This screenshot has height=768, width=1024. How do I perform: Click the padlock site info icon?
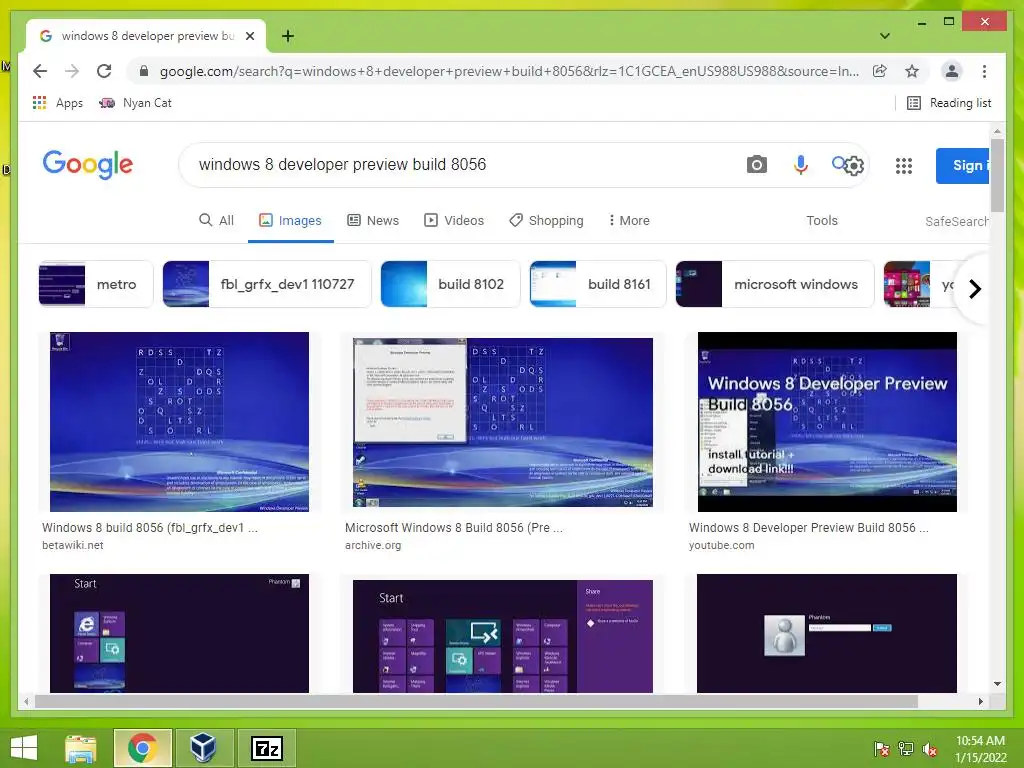pyautogui.click(x=144, y=71)
